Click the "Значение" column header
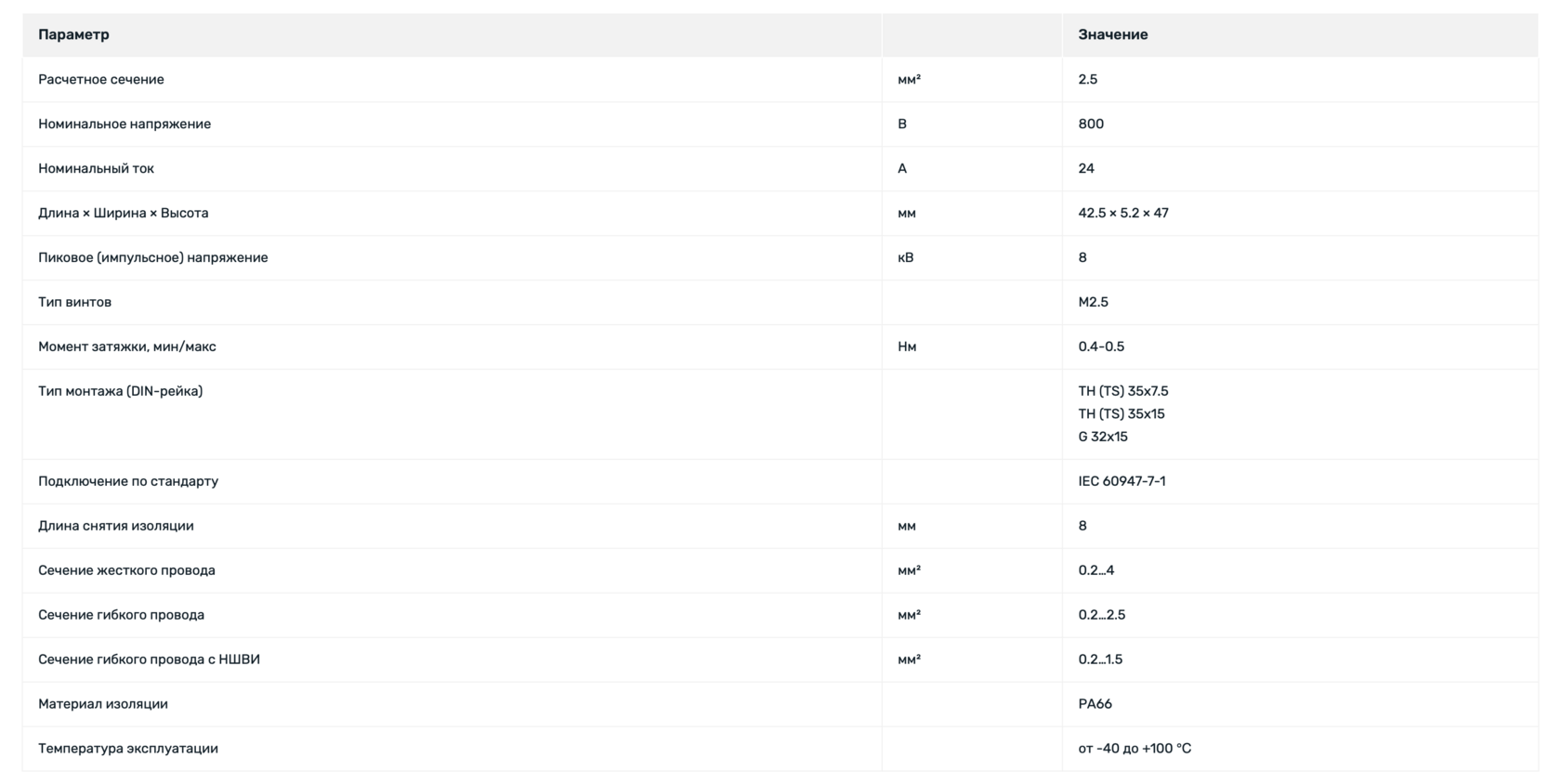Screen dimensions: 1561x784 pyautogui.click(x=1112, y=34)
